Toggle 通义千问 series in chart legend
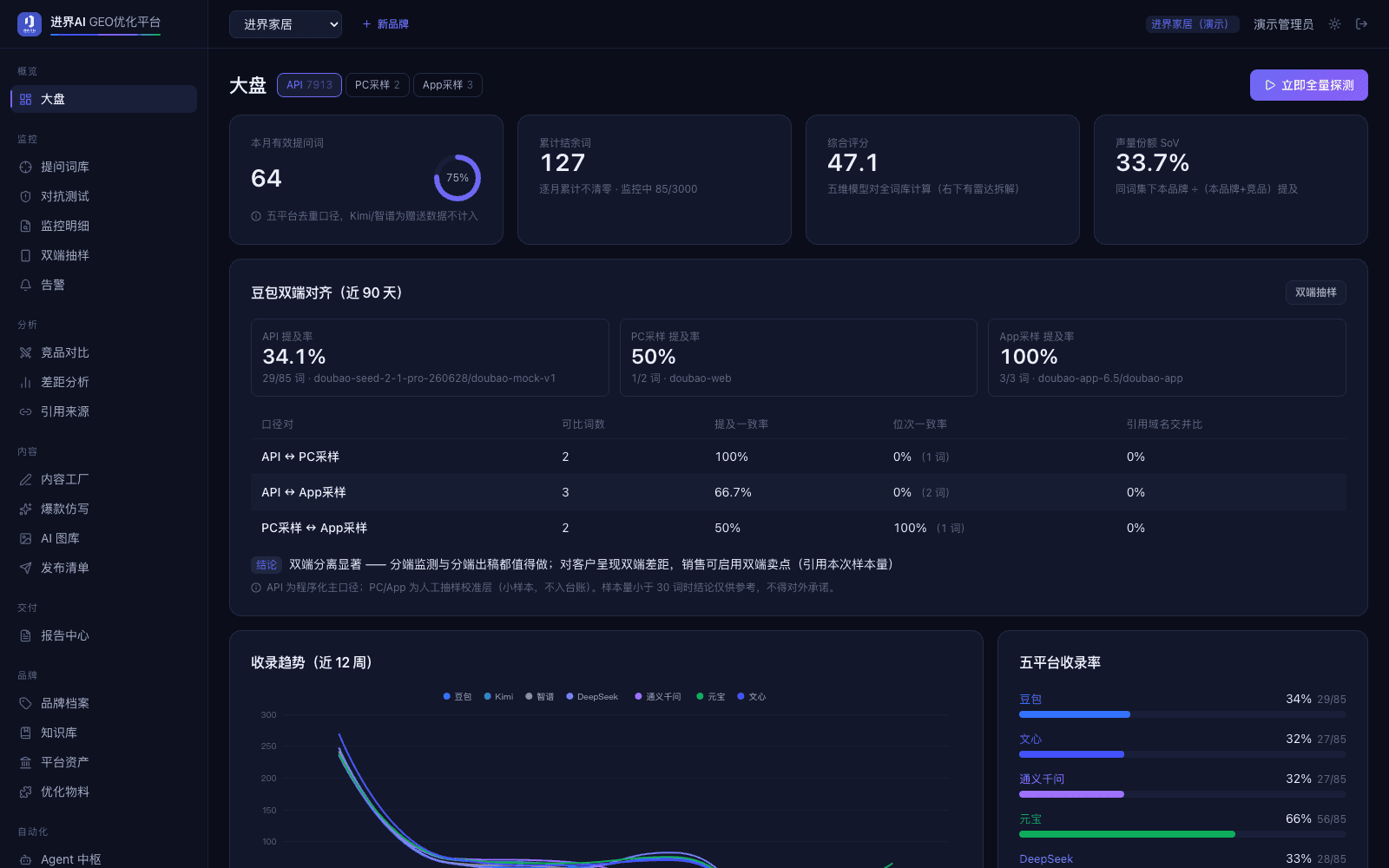 pyautogui.click(x=658, y=696)
